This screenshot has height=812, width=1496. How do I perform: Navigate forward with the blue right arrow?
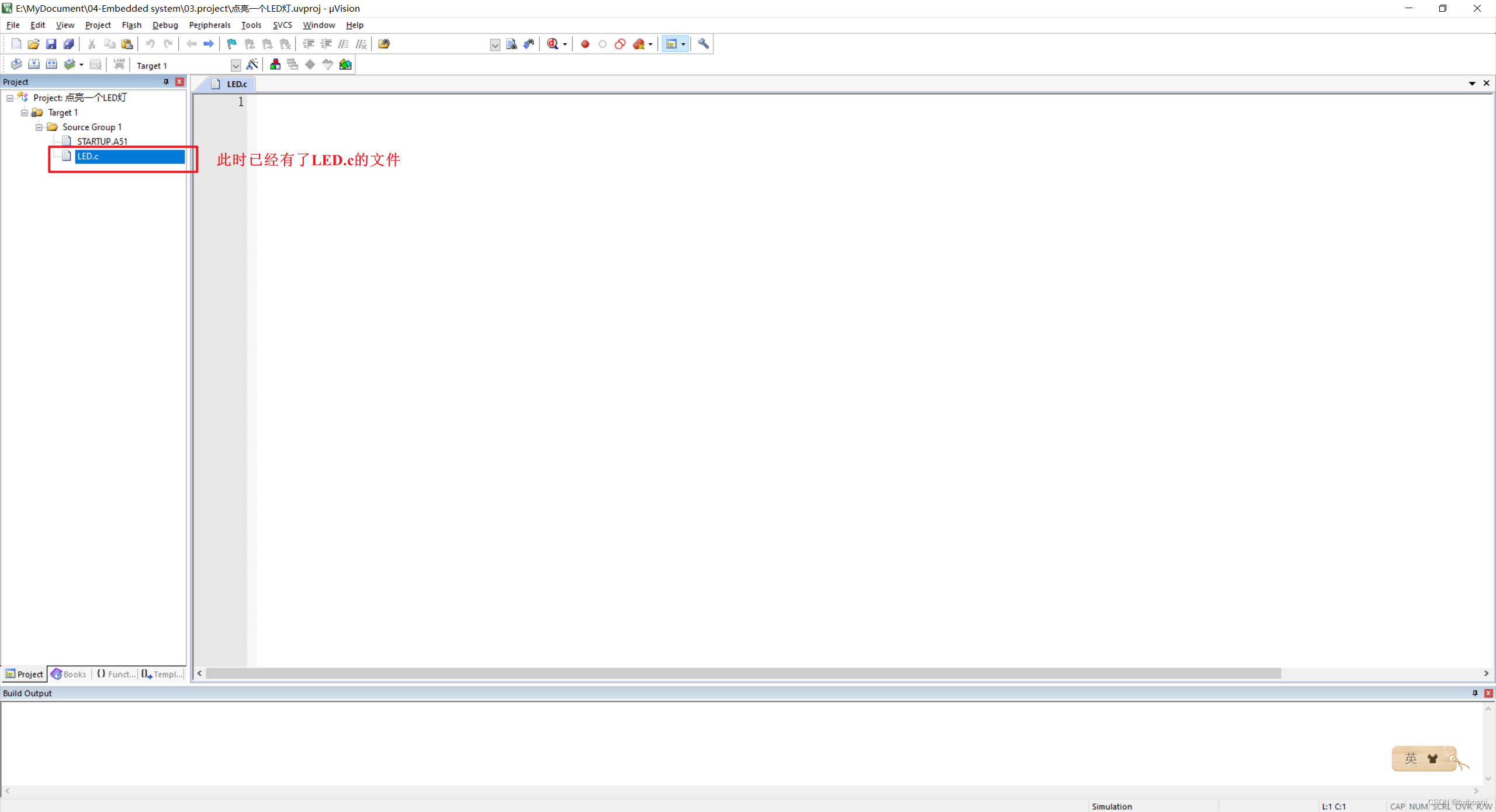209,44
